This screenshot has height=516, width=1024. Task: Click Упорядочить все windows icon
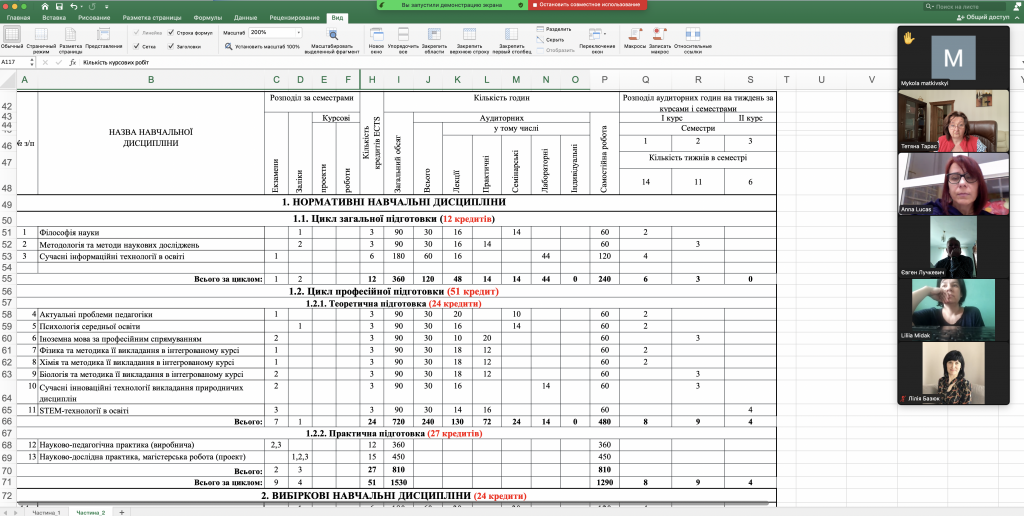403,34
